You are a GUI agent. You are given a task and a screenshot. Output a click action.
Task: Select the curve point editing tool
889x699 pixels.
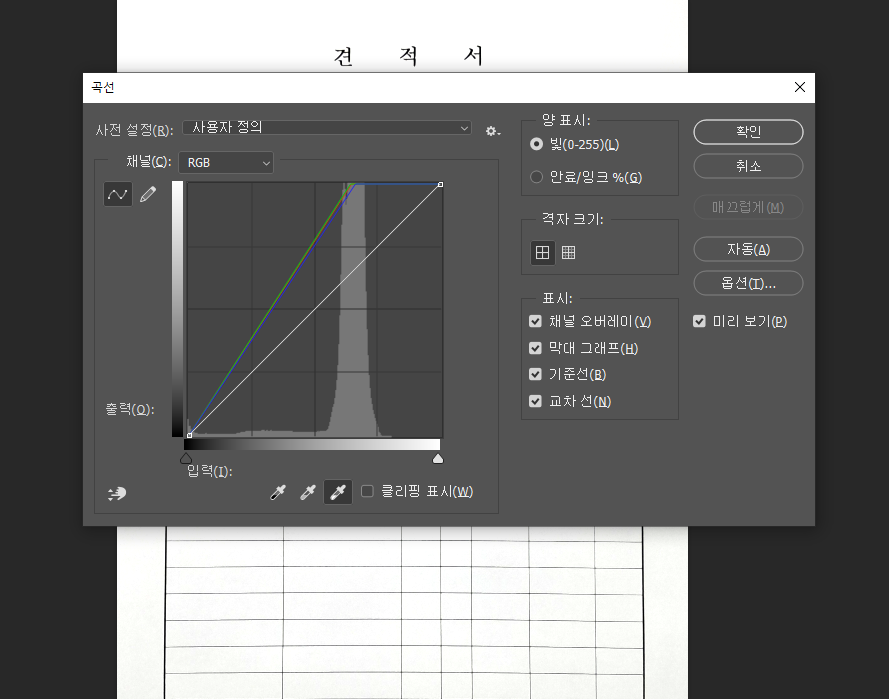coord(118,194)
